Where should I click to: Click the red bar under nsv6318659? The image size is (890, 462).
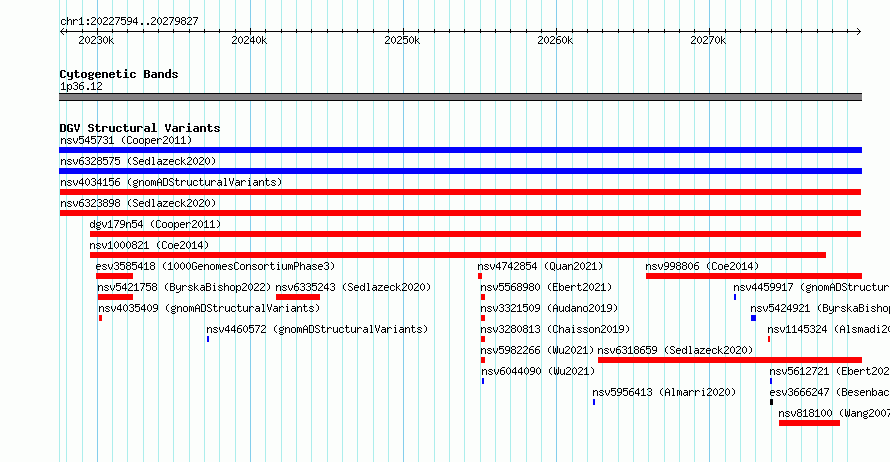pyautogui.click(x=730, y=360)
